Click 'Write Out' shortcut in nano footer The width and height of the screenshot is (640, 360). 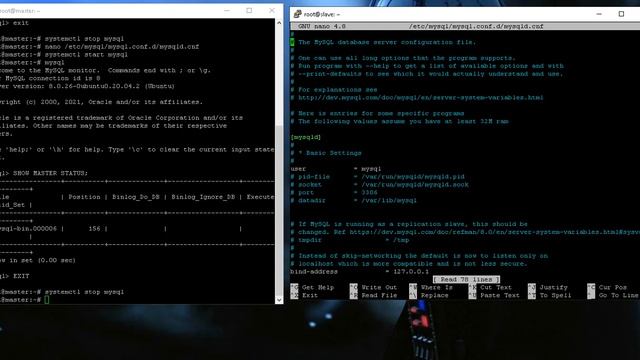coord(373,287)
